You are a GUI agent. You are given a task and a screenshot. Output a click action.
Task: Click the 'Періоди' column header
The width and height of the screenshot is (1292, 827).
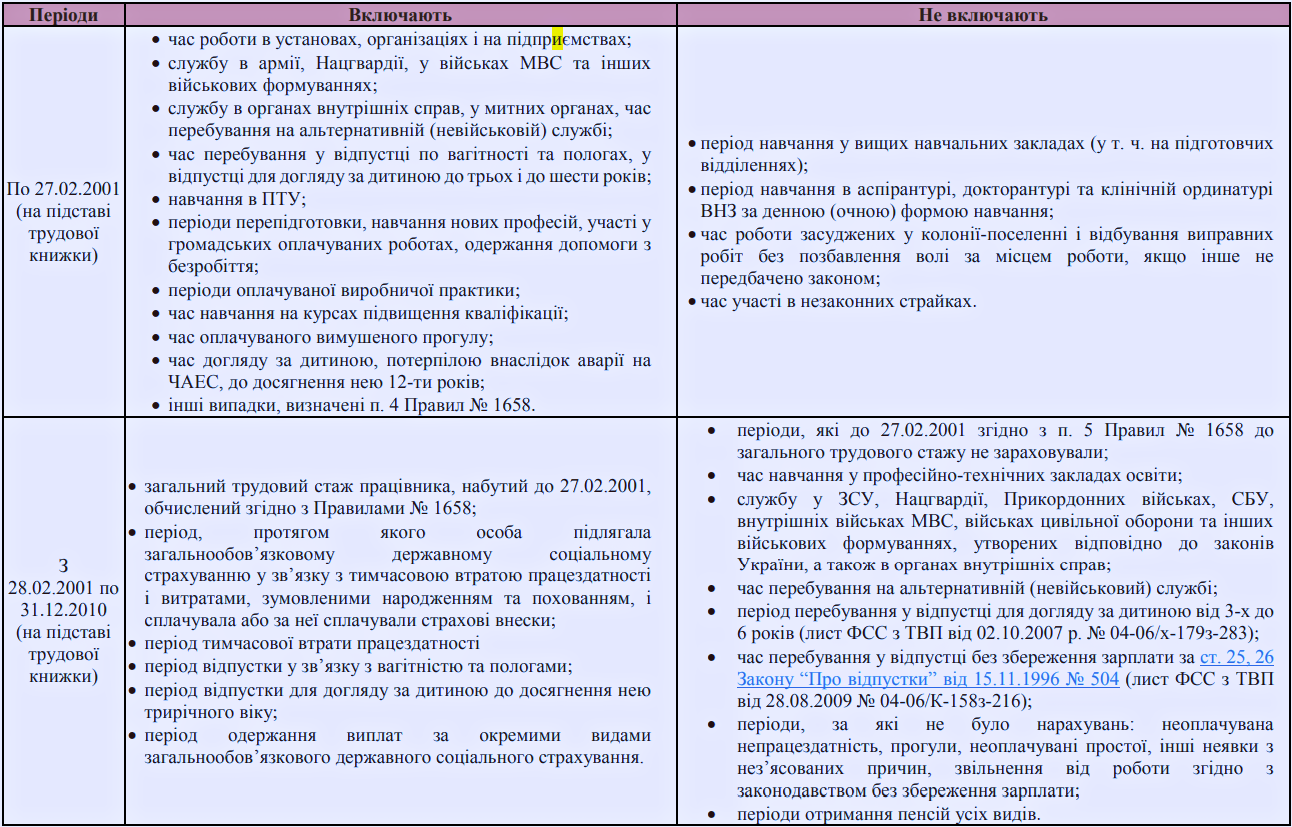[64, 14]
